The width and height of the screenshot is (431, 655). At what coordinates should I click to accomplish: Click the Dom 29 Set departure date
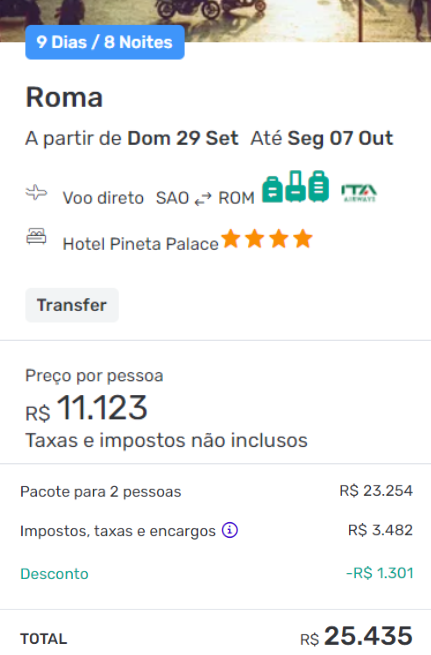183,138
